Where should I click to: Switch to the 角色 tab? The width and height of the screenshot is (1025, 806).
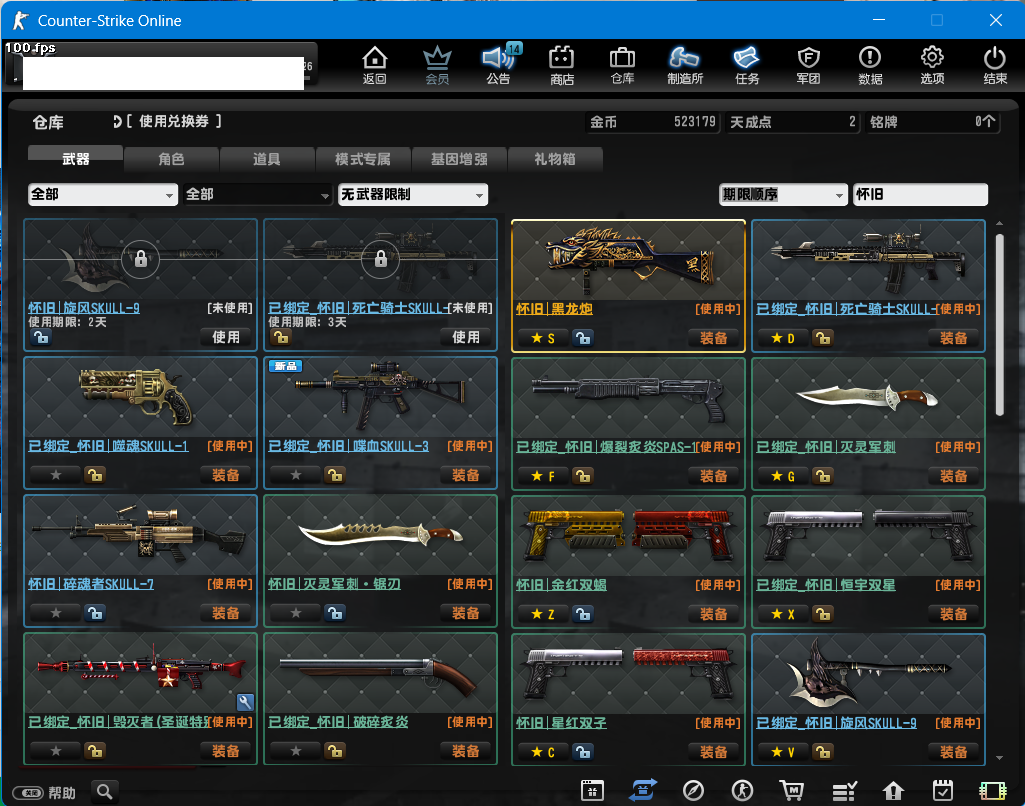[171, 158]
